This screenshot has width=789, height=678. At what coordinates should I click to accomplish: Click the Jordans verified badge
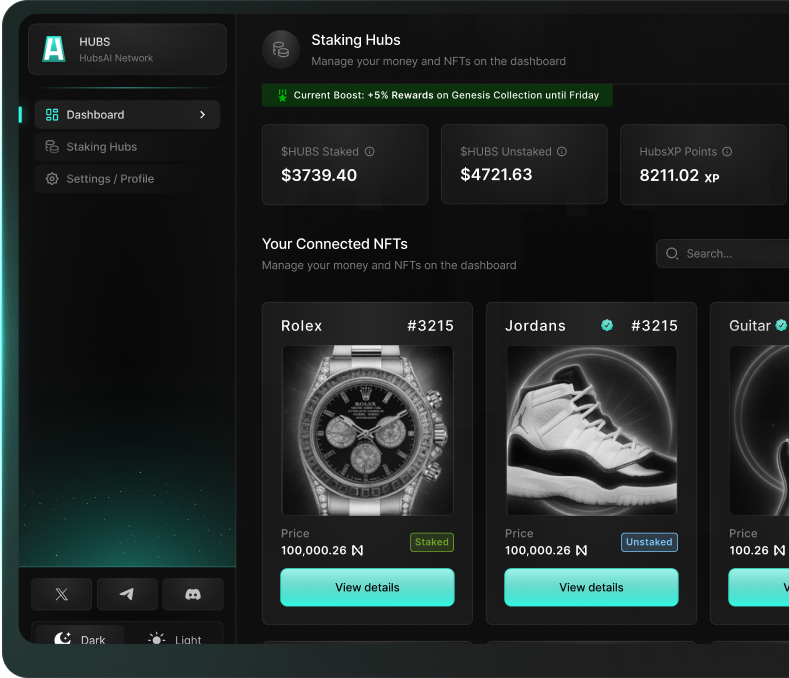point(607,326)
